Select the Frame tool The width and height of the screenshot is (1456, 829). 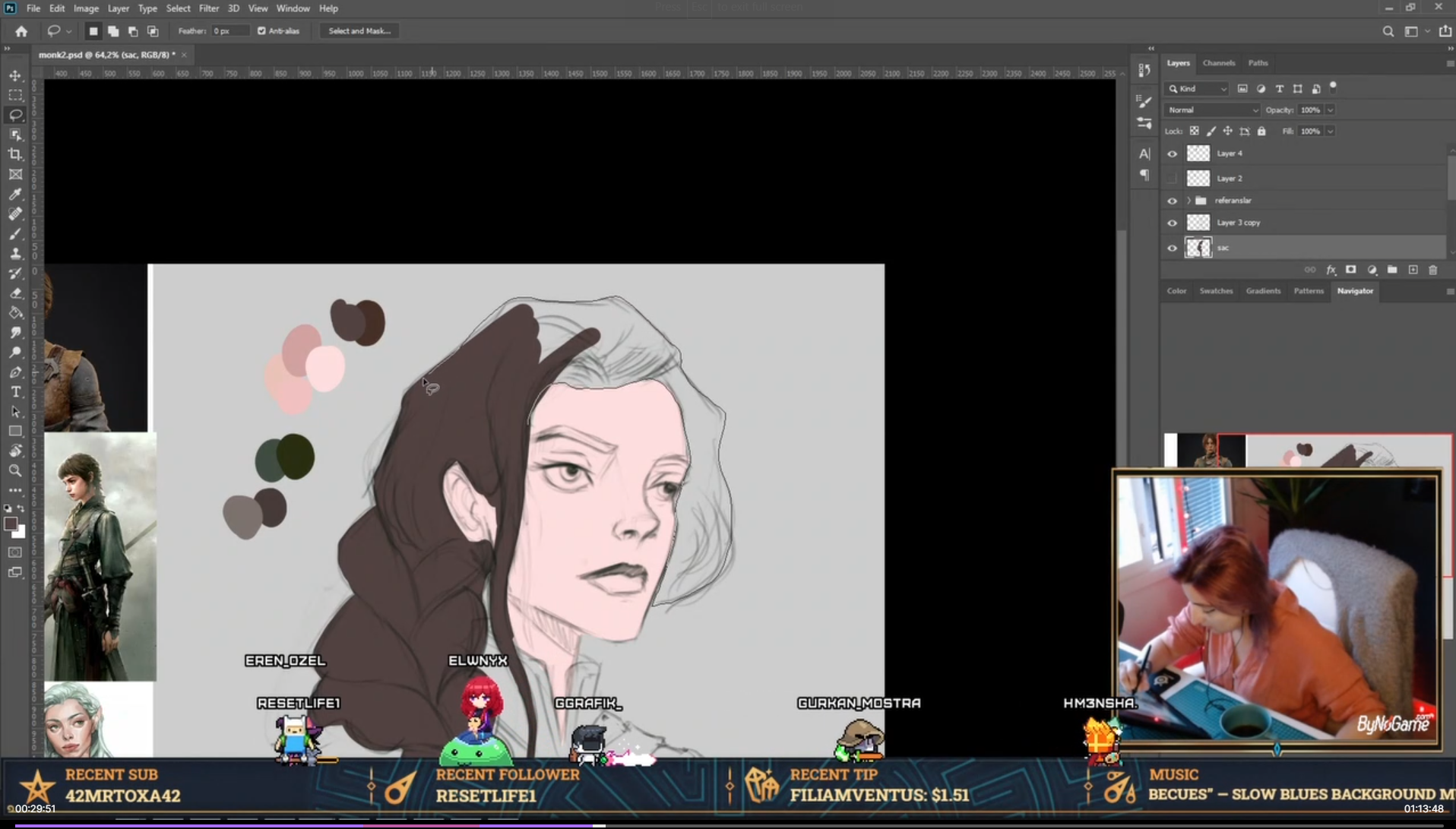[15, 174]
